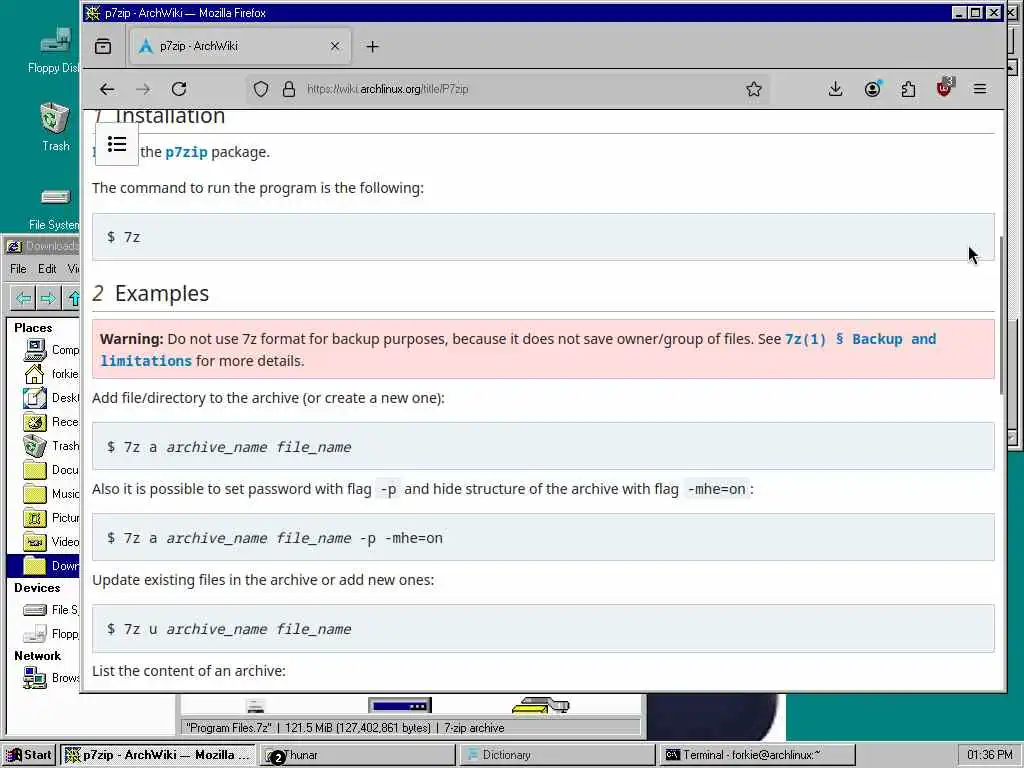
Task: Select Downloads folder in Thunar sidebar
Action: [44, 566]
